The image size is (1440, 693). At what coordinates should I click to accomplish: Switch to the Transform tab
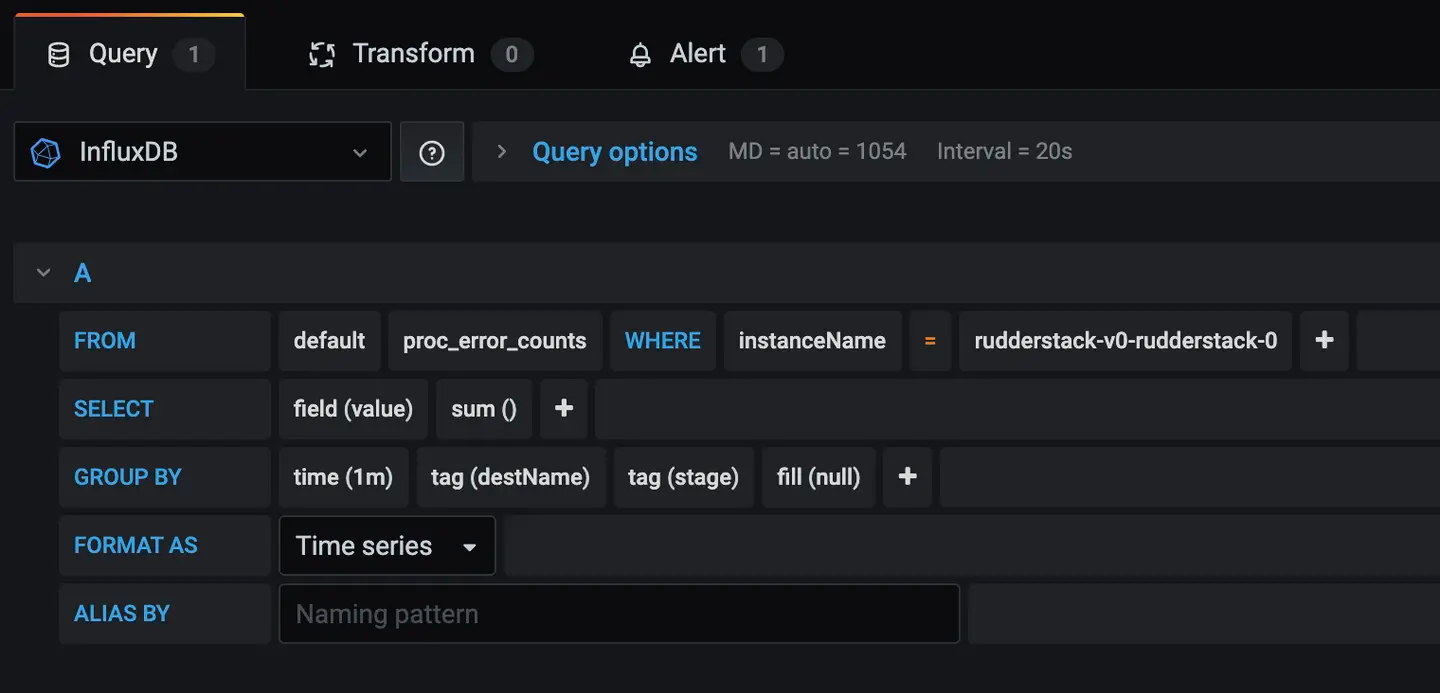[x=413, y=53]
